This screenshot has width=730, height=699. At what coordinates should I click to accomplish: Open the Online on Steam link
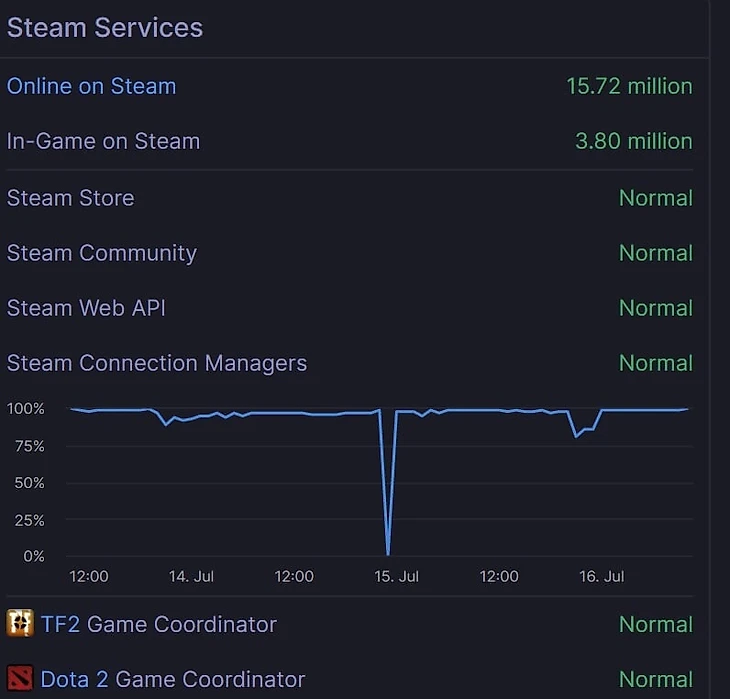click(x=91, y=86)
